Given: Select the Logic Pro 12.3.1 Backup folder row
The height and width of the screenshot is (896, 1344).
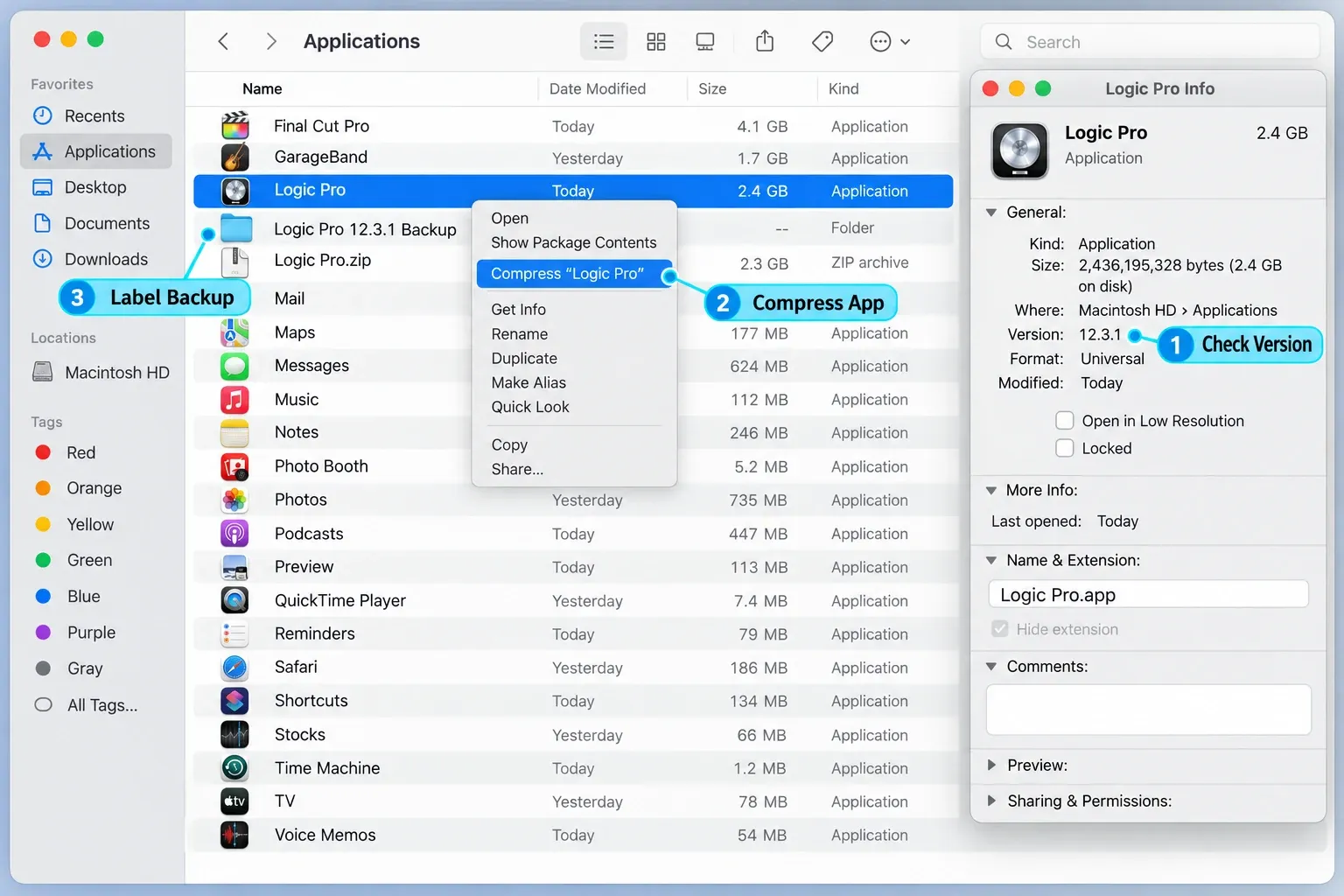Looking at the screenshot, I should (573, 228).
